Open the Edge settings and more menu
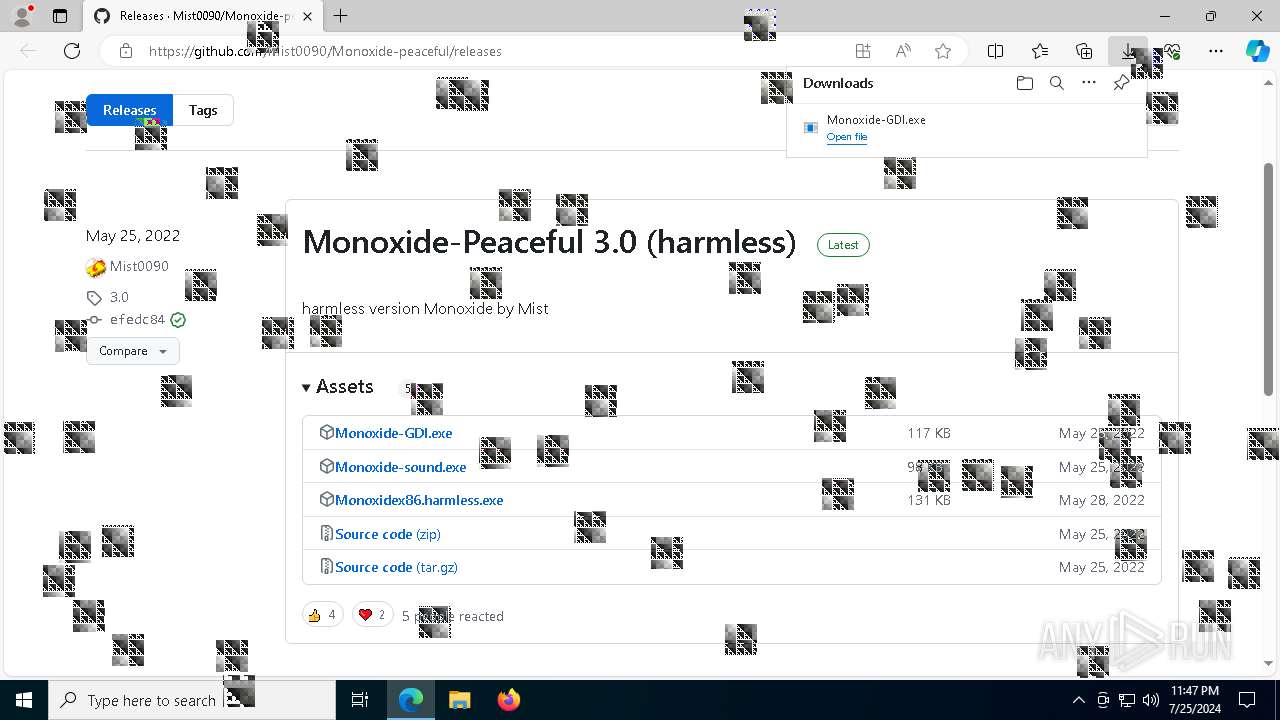The image size is (1280, 720). pos(1216,51)
